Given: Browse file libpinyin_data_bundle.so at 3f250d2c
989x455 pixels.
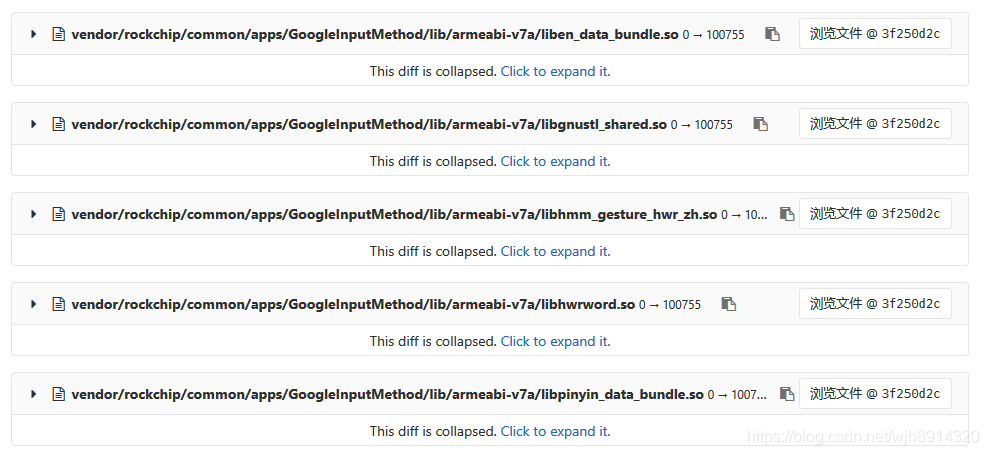Looking at the screenshot, I should pyautogui.click(x=875, y=394).
